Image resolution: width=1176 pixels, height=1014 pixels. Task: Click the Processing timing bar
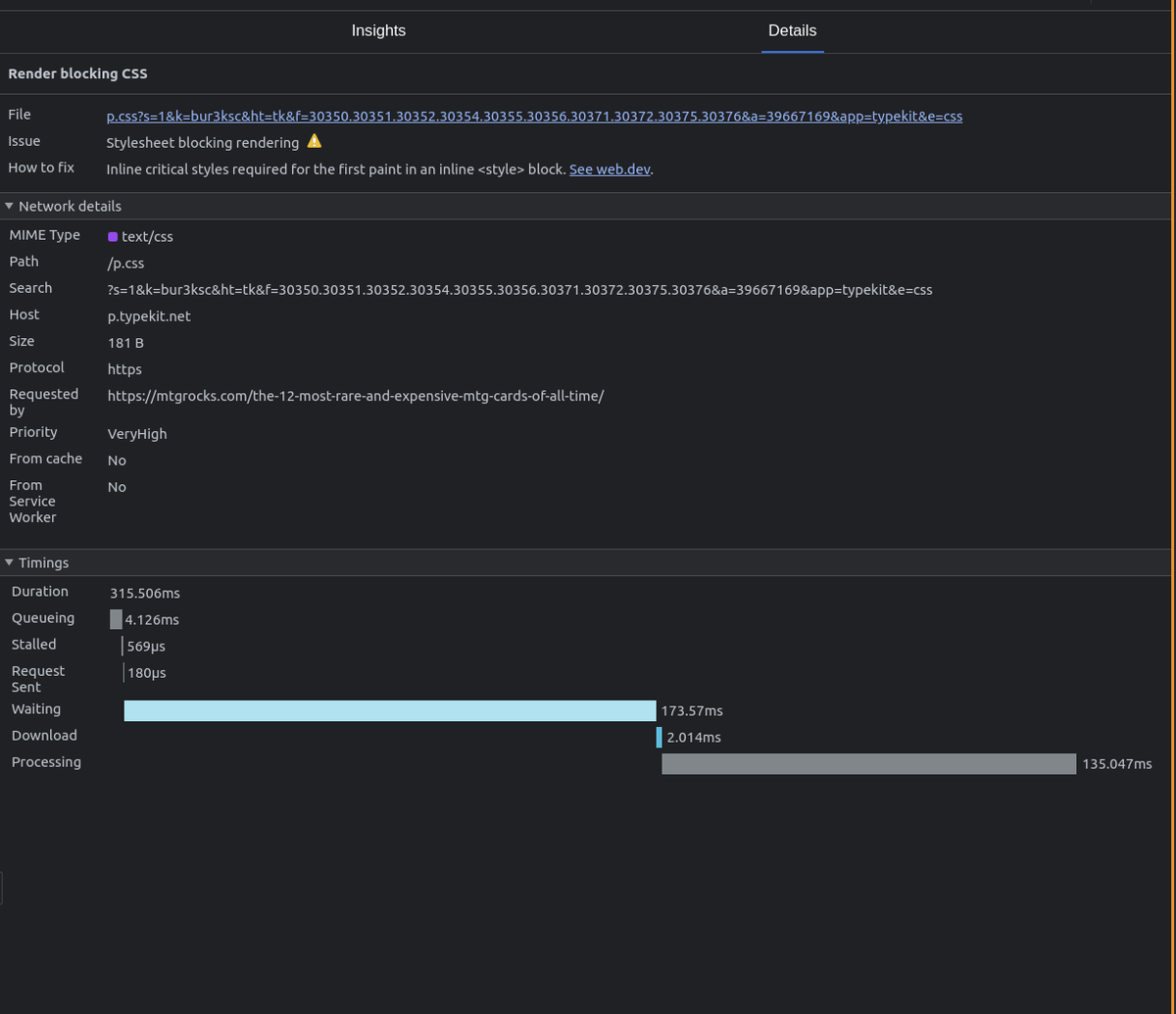(868, 763)
